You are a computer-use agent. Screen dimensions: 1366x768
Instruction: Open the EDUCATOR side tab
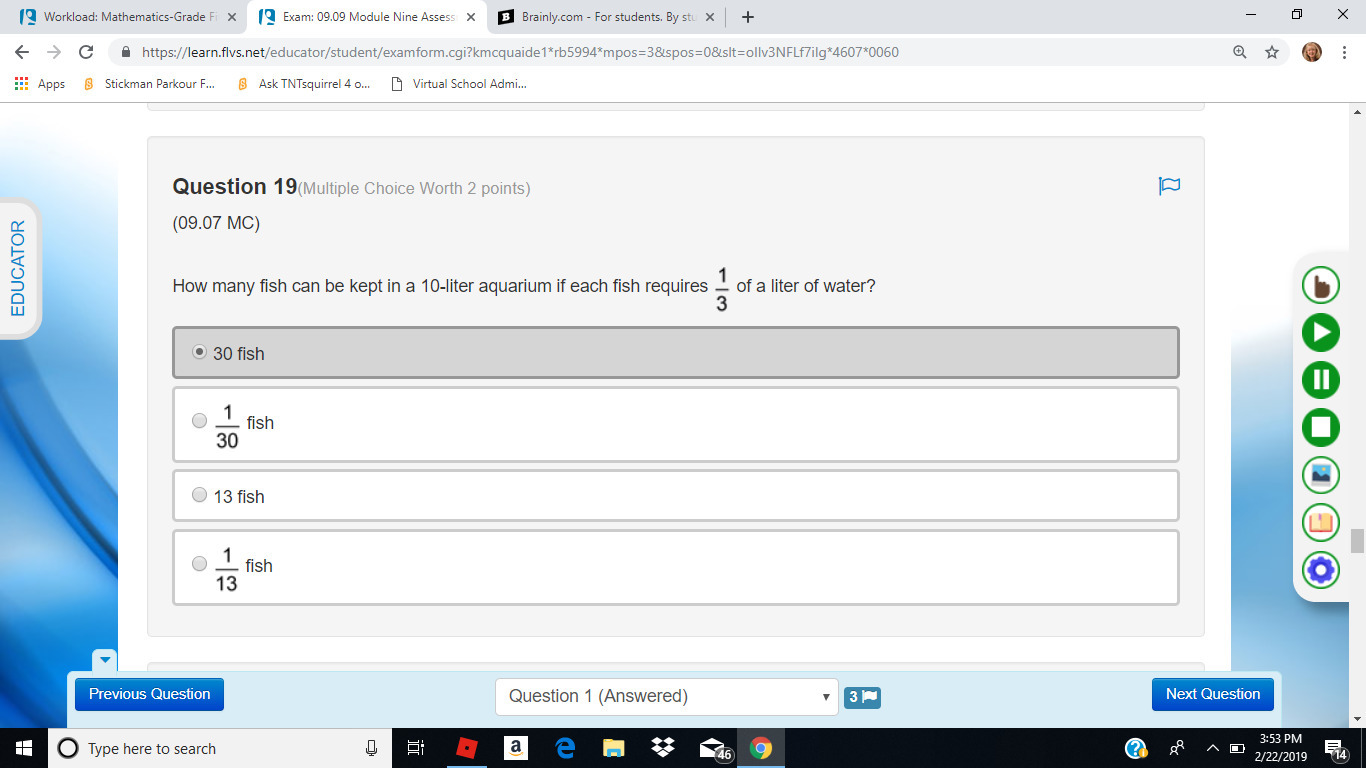(18, 268)
